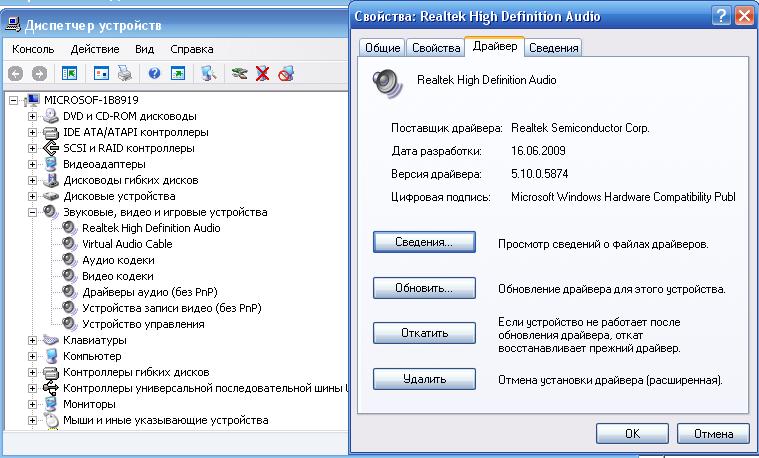The image size is (759, 458).
Task: Click the Back arrow toolbar icon
Action: click(15, 74)
